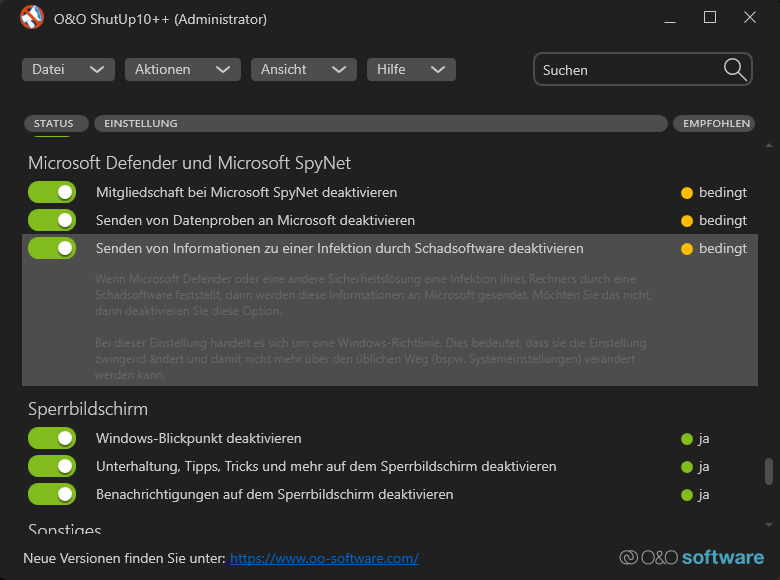
Task: Toggle Benachrichtigungen auf dem Sperrbildschirm switch
Action: [52, 494]
